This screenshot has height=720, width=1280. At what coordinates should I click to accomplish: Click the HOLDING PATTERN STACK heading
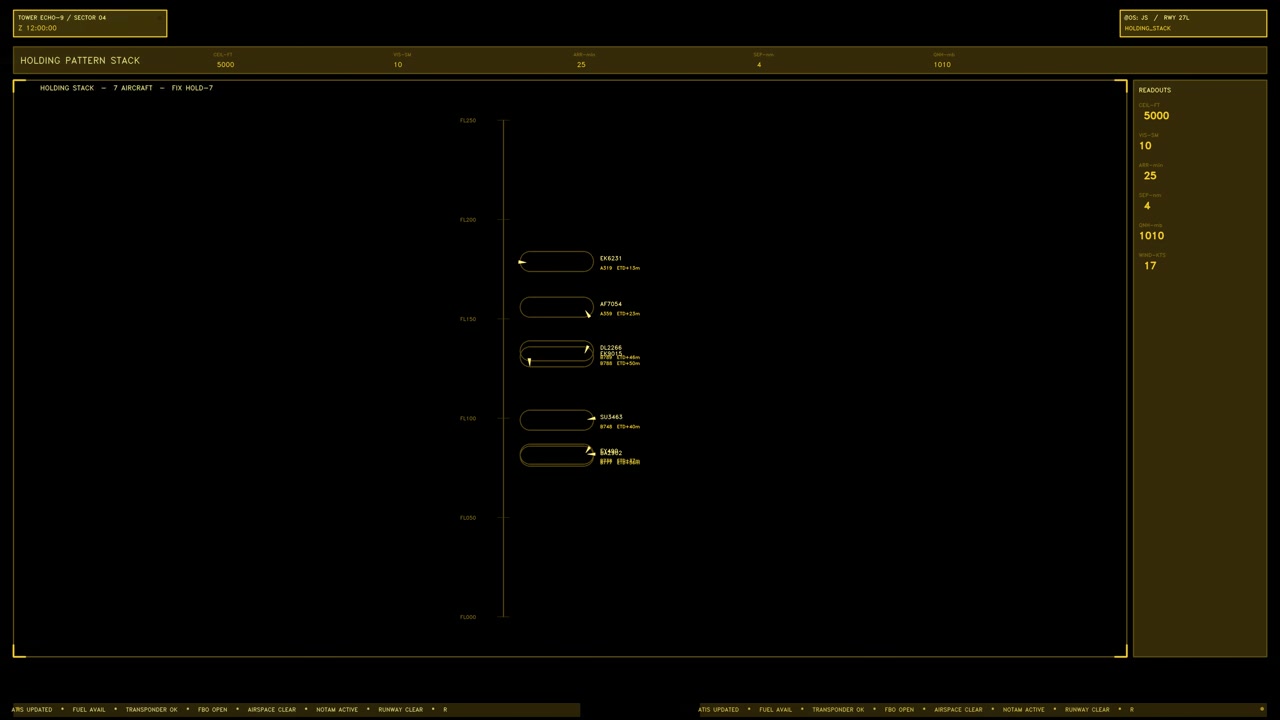tap(80, 60)
